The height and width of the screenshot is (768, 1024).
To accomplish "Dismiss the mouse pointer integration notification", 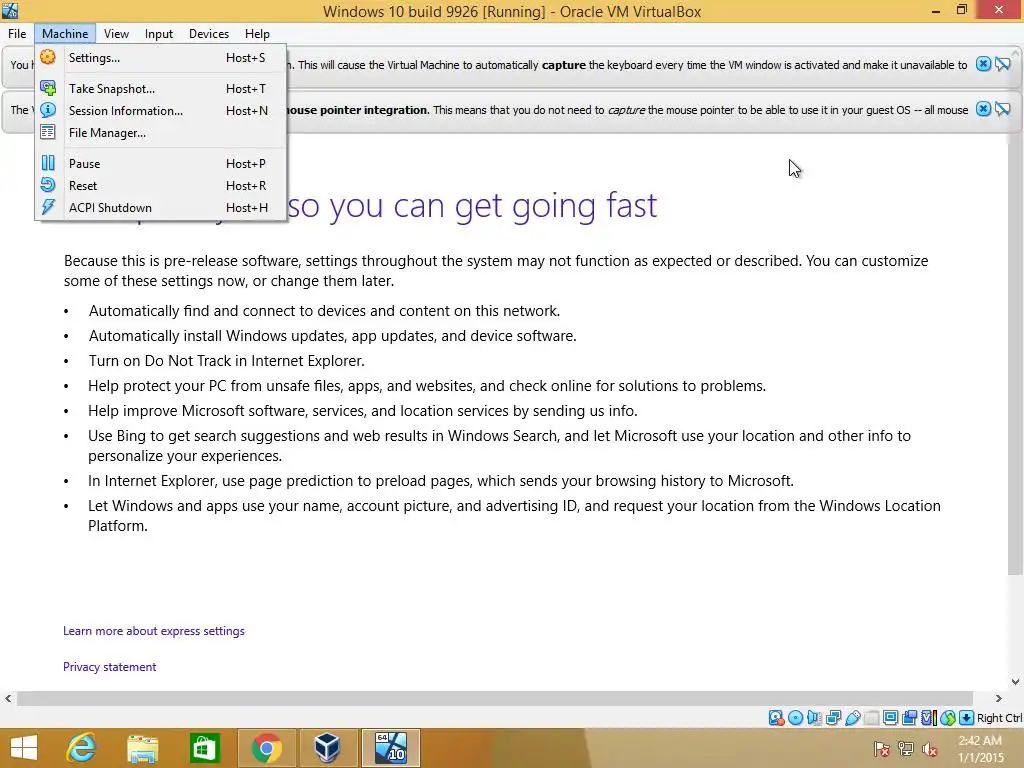I will coord(983,109).
